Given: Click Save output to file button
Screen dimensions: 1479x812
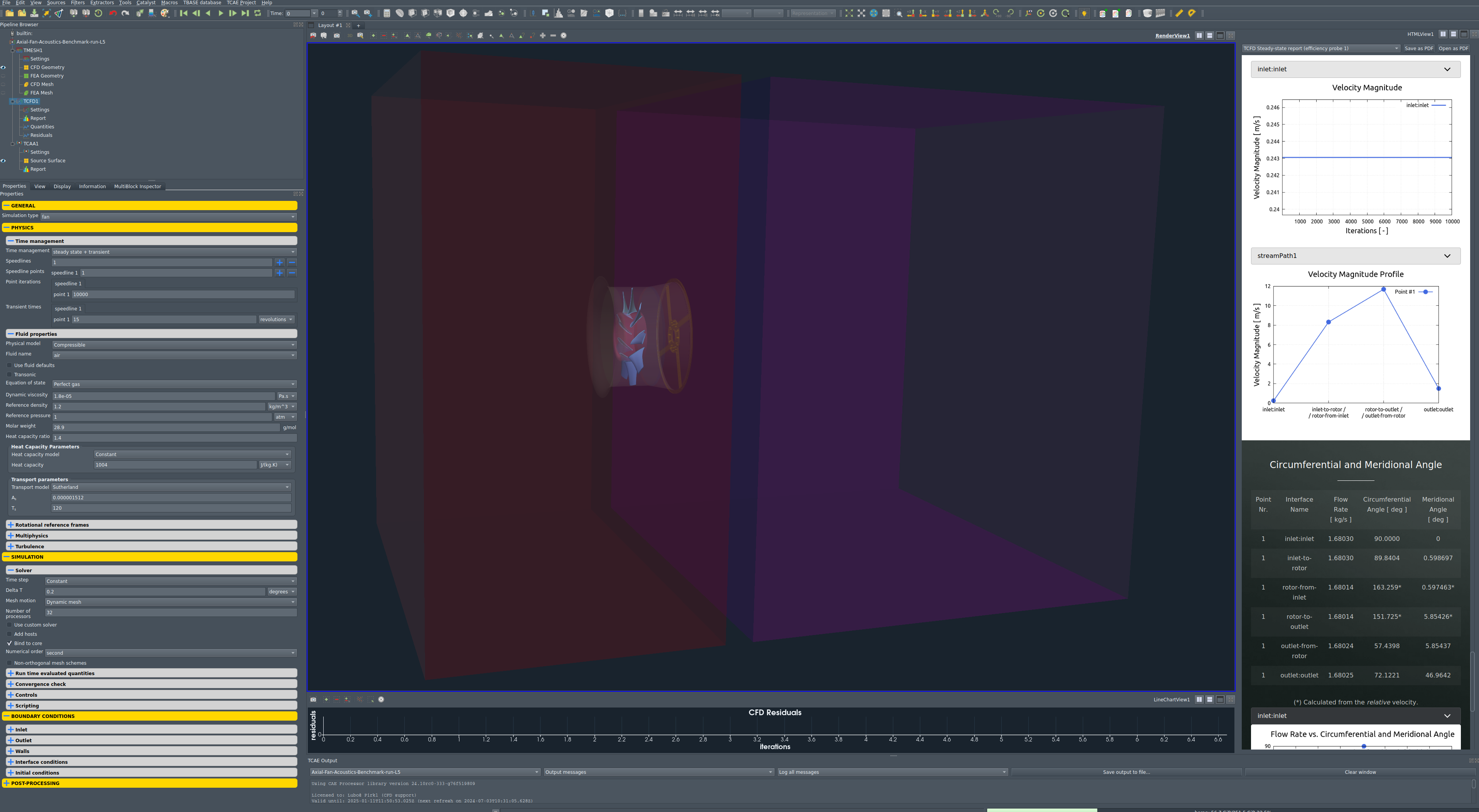Looking at the screenshot, I should (1126, 772).
